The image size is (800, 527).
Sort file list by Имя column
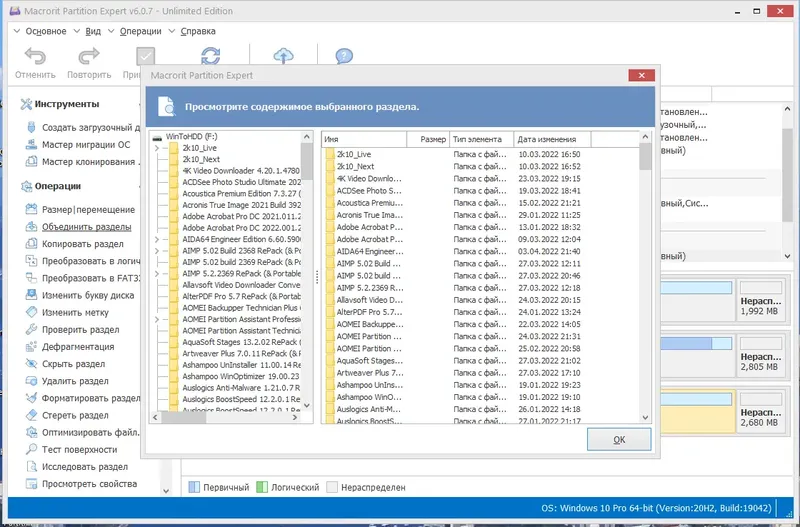364,139
